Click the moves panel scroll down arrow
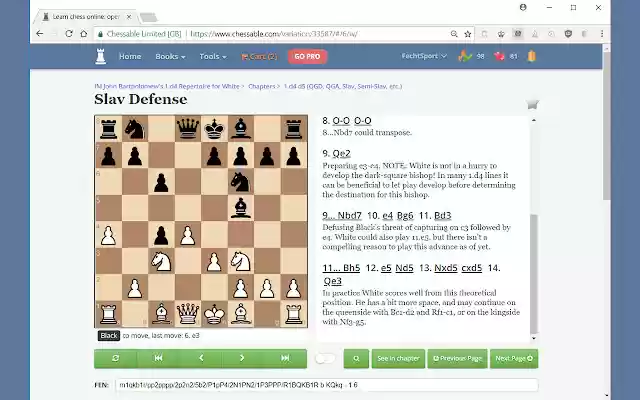 click(534, 338)
